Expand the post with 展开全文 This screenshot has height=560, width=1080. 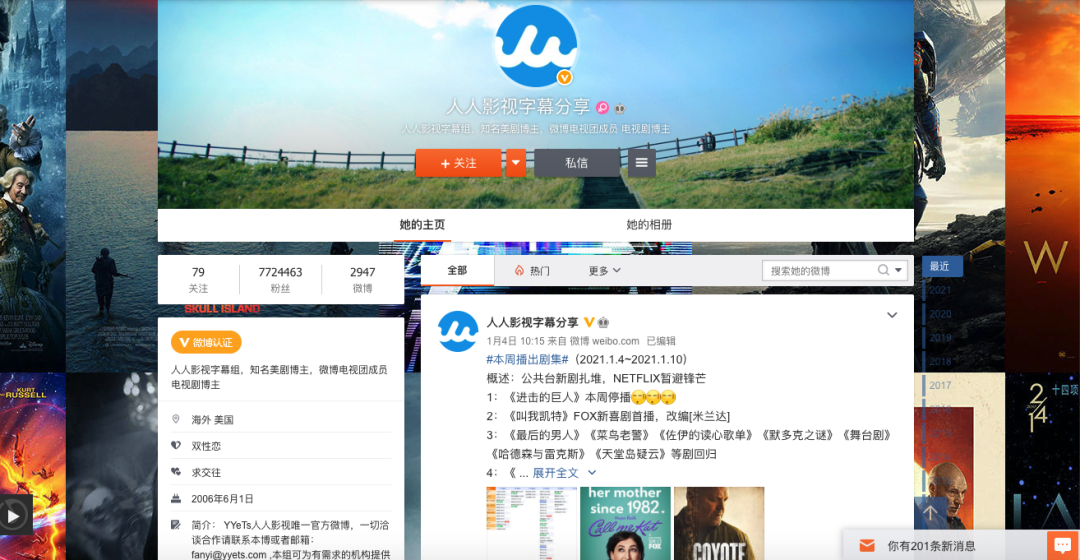(x=555, y=473)
